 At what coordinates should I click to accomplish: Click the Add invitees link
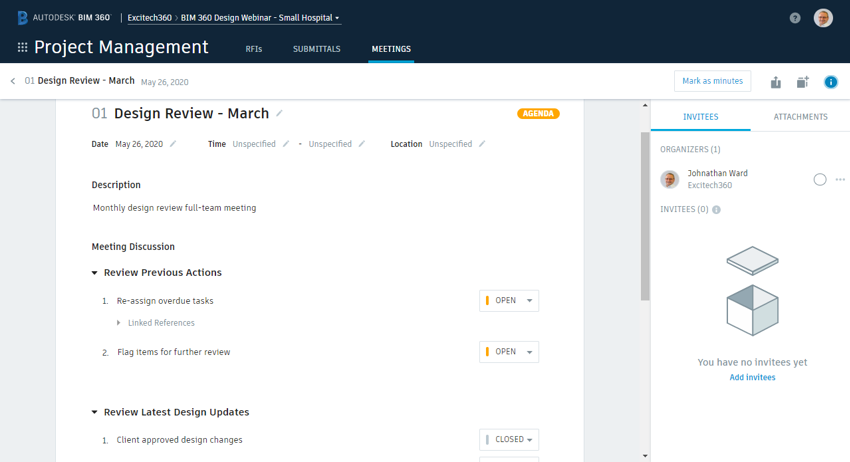[x=752, y=377]
